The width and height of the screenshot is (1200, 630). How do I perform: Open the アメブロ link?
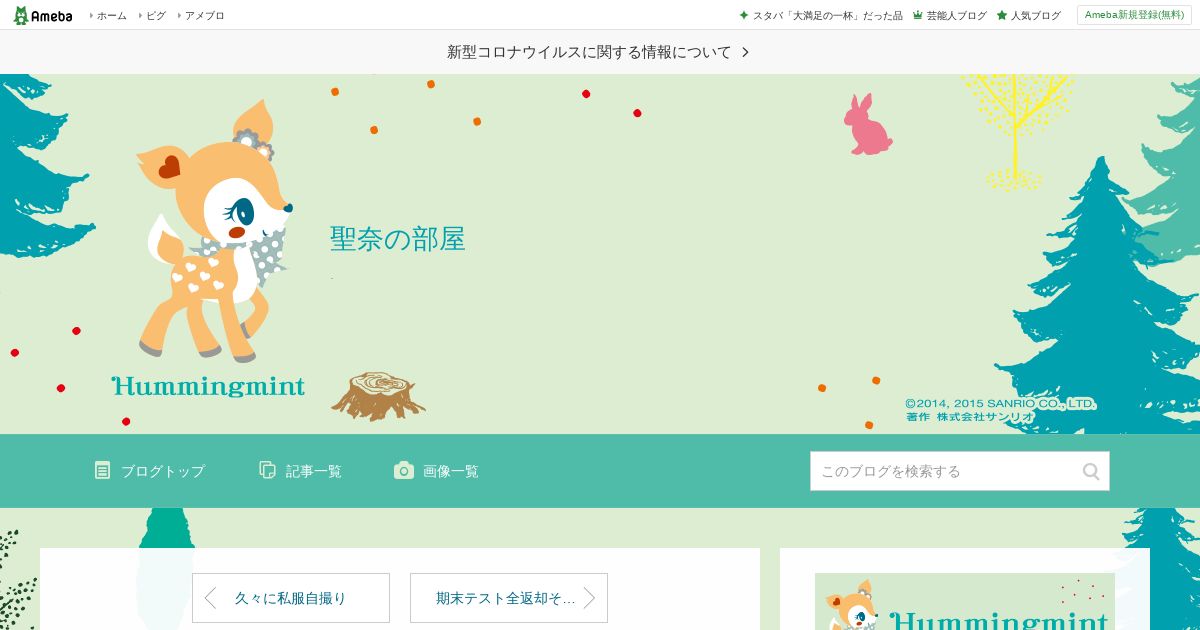click(x=204, y=16)
